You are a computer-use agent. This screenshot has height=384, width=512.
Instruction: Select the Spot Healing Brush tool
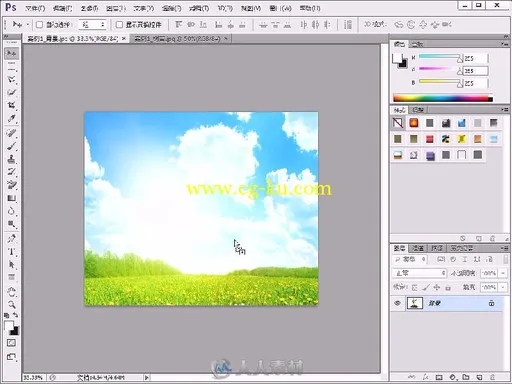pos(12,133)
